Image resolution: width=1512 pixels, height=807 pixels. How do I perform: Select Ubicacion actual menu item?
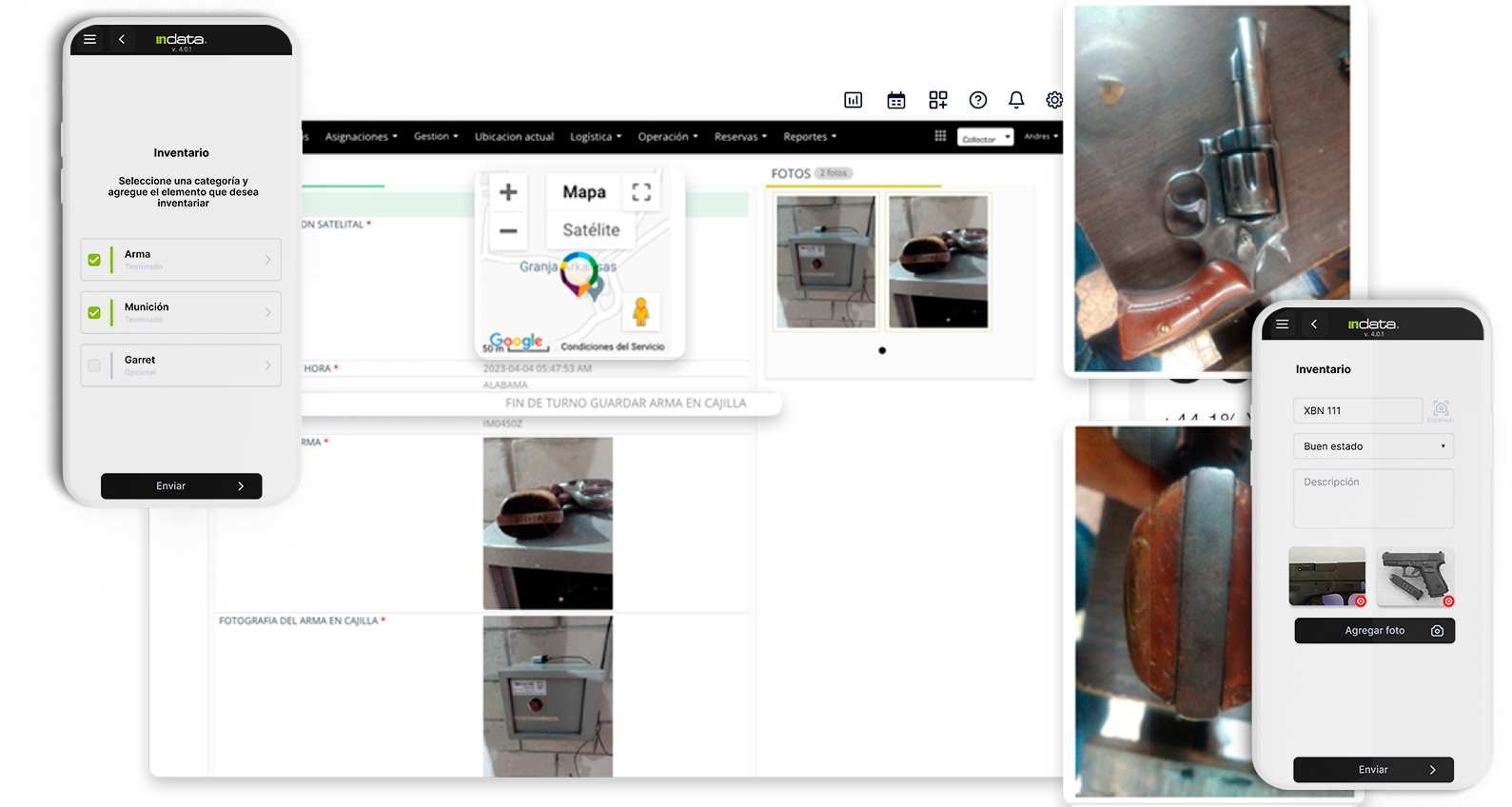pyautogui.click(x=514, y=137)
